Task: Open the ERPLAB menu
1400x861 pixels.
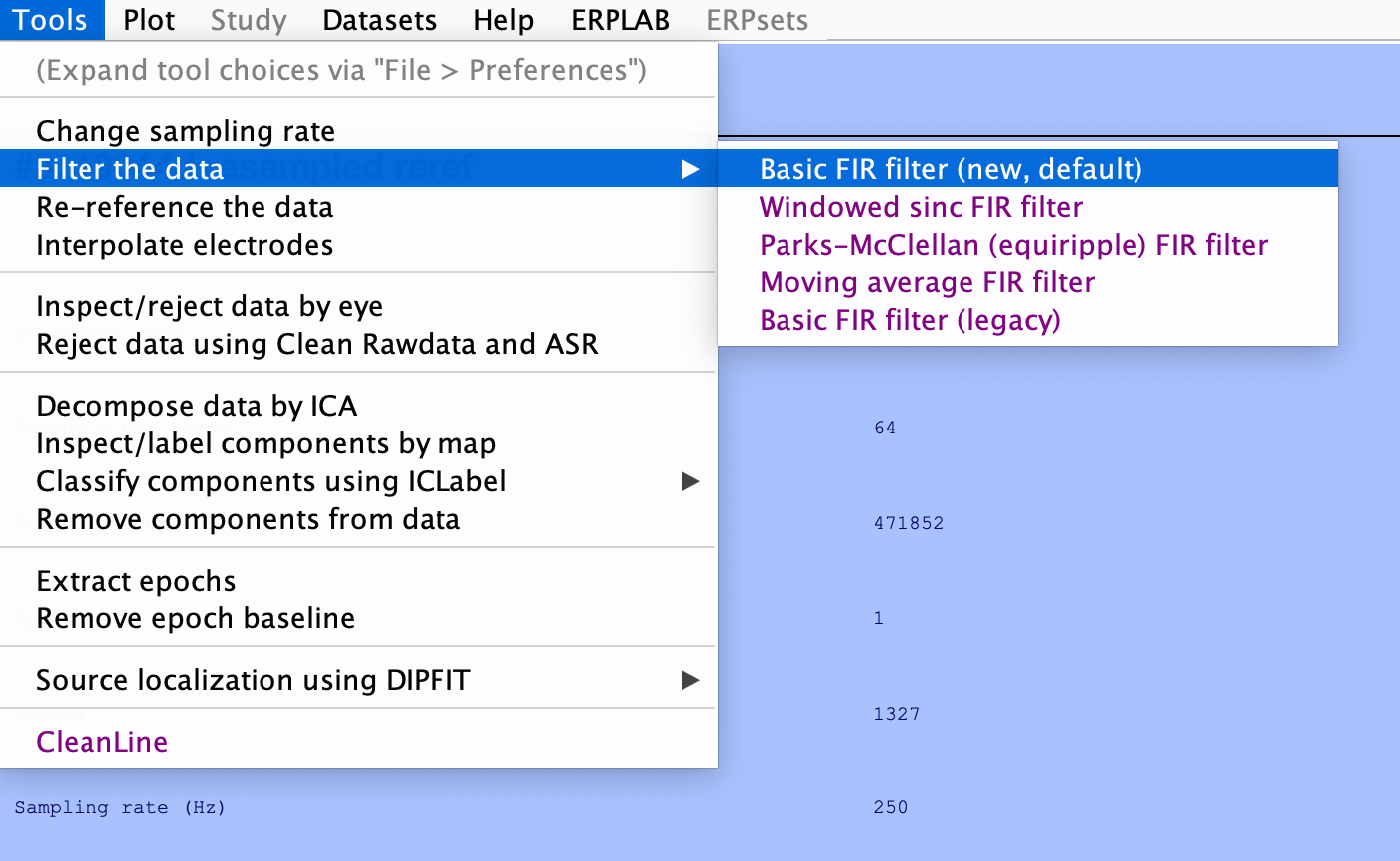Action: pos(619,20)
